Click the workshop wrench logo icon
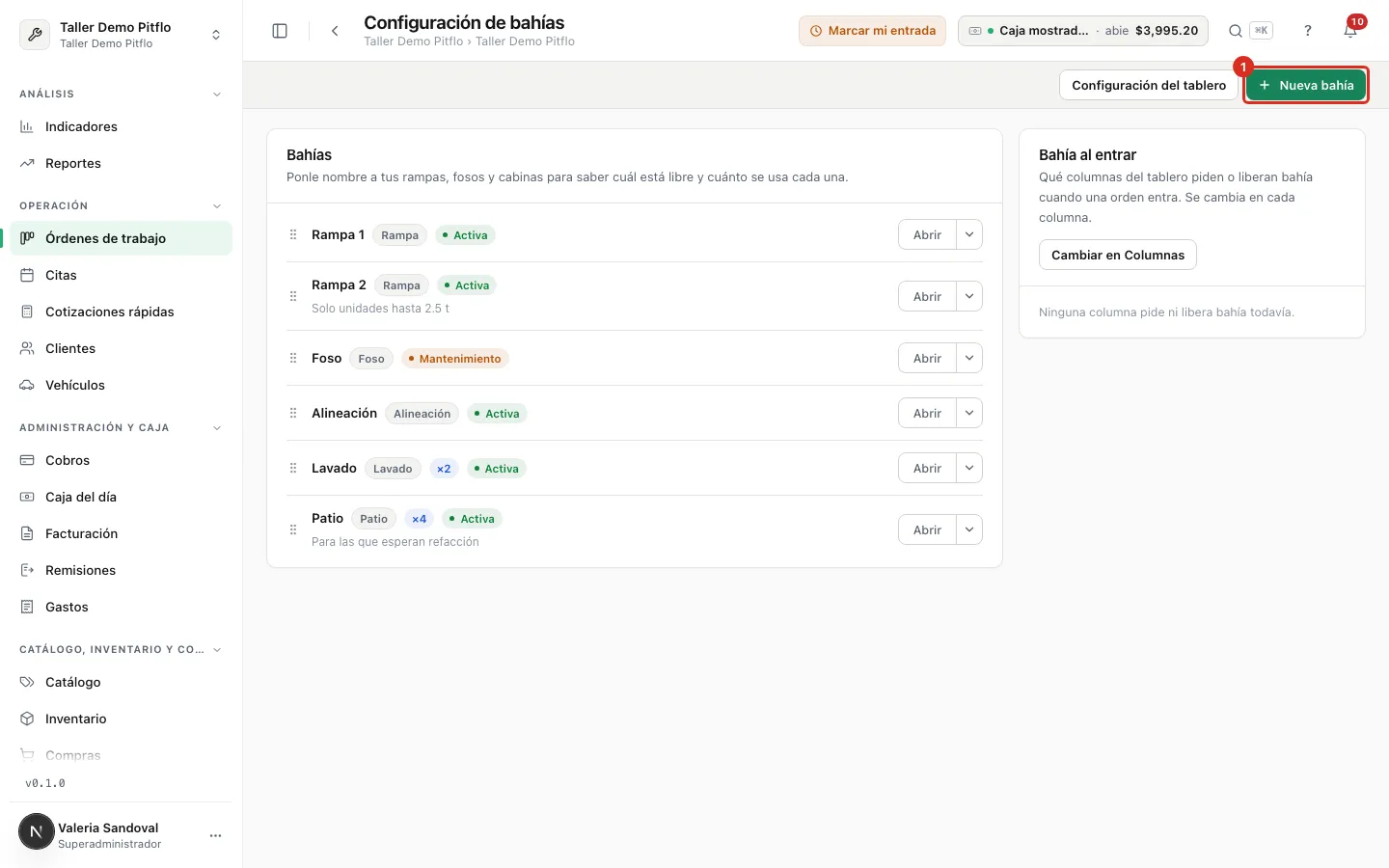1389x868 pixels. click(35, 35)
